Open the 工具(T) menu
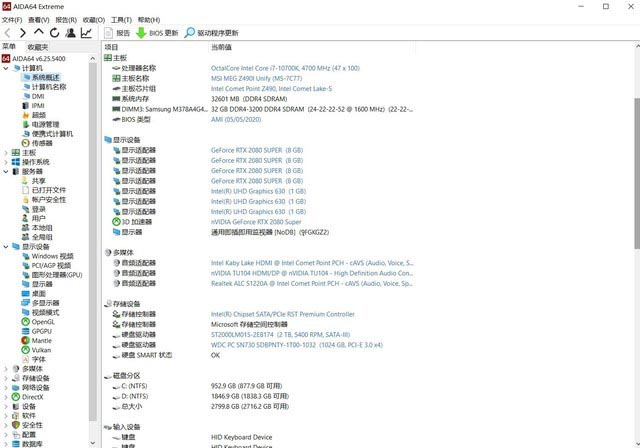 pyautogui.click(x=121, y=20)
